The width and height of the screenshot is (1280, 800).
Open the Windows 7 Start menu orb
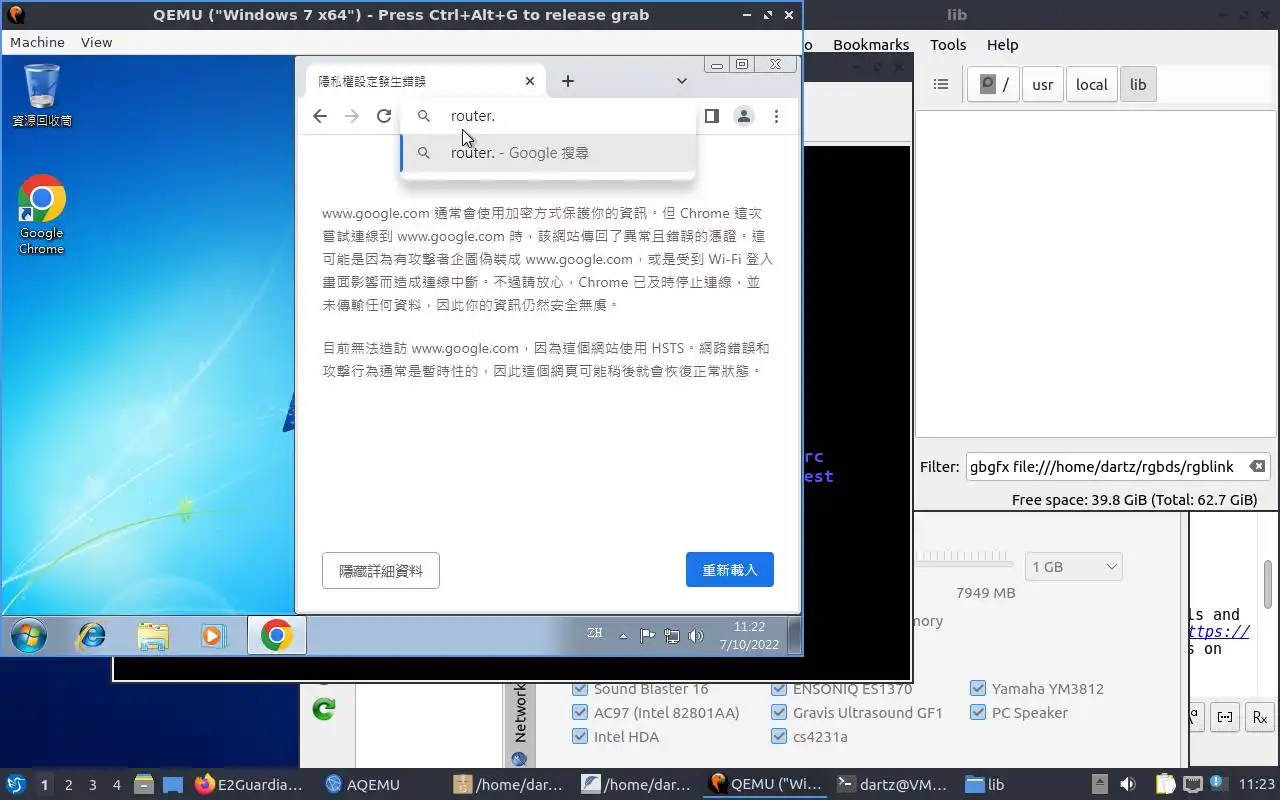28,635
